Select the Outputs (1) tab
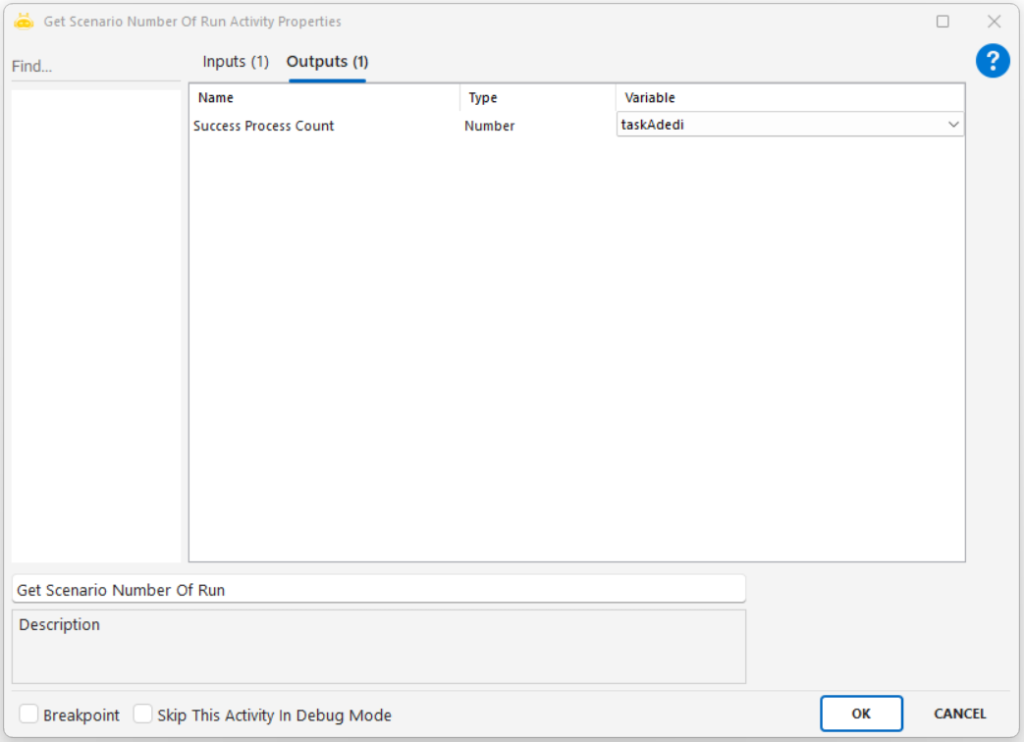1024x742 pixels. 327,62
